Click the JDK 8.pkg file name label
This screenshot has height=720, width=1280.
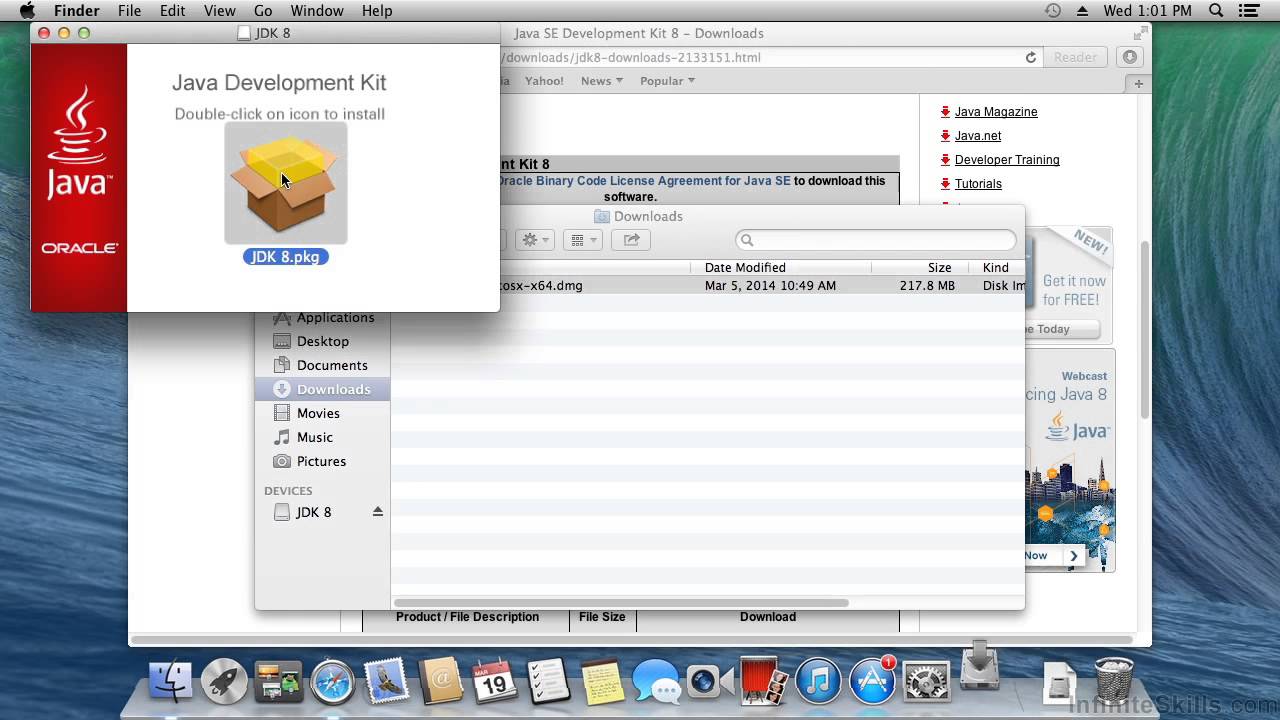285,257
